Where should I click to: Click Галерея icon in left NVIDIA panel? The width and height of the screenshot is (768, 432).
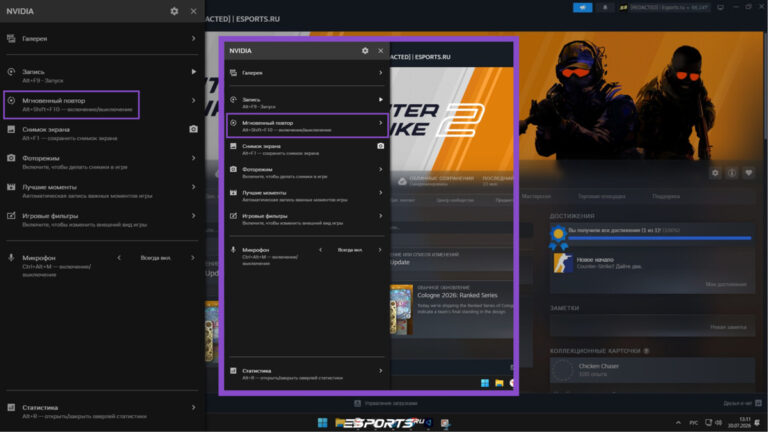pos(11,38)
